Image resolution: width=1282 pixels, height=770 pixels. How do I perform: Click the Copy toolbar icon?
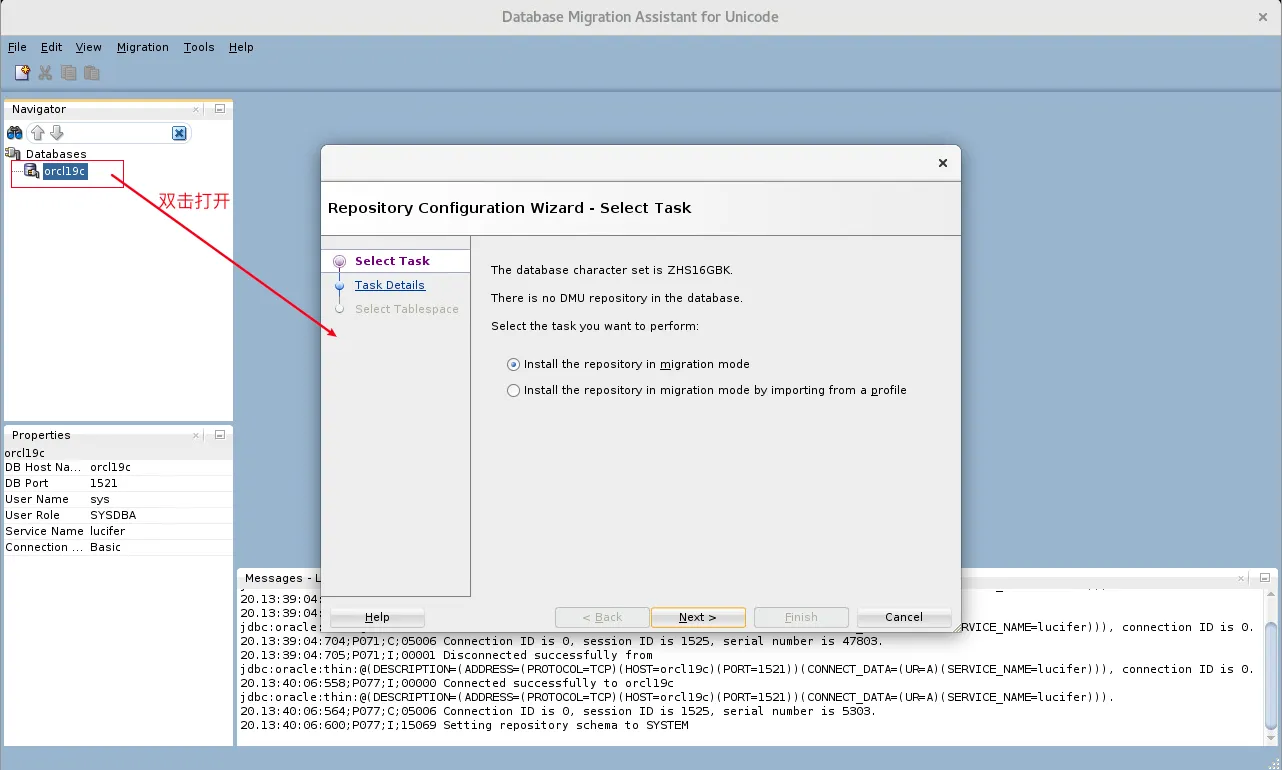tap(67, 72)
